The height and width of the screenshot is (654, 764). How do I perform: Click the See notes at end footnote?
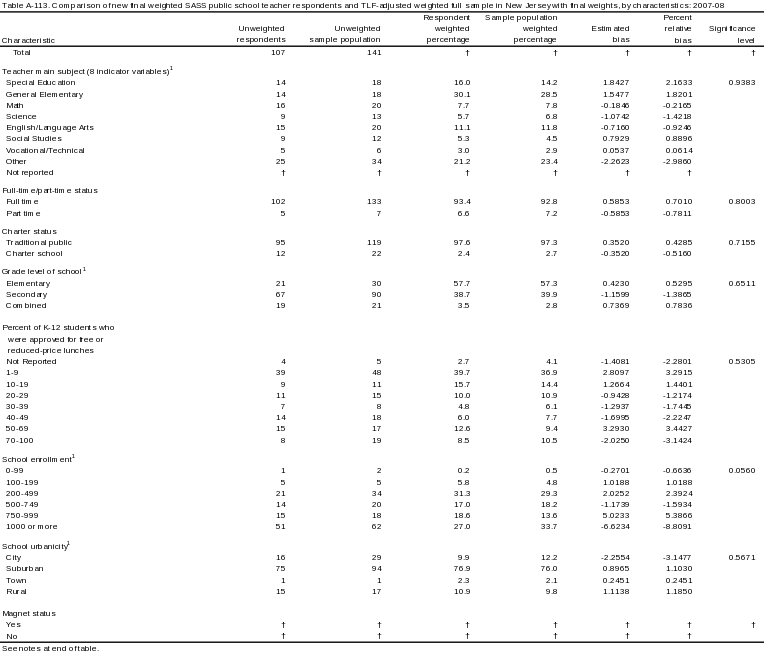48,648
